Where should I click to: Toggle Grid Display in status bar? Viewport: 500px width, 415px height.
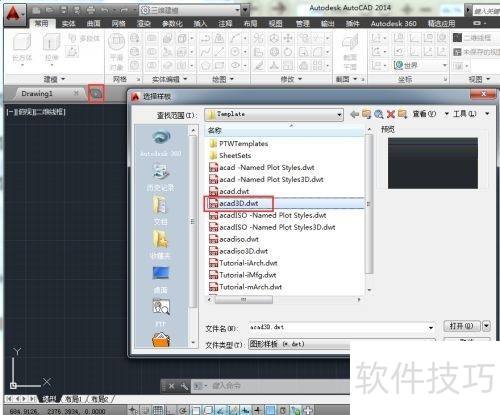point(158,410)
